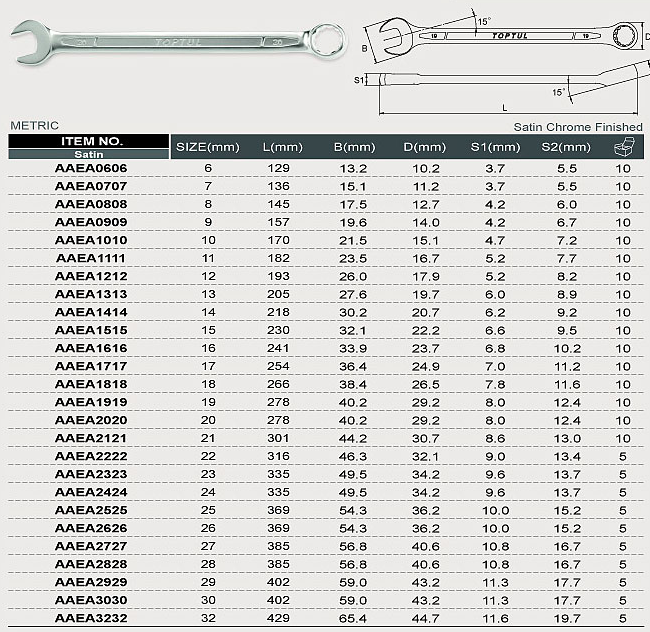The height and width of the screenshot is (632, 650).
Task: Select item number AAEA1212
Action: 91,276
